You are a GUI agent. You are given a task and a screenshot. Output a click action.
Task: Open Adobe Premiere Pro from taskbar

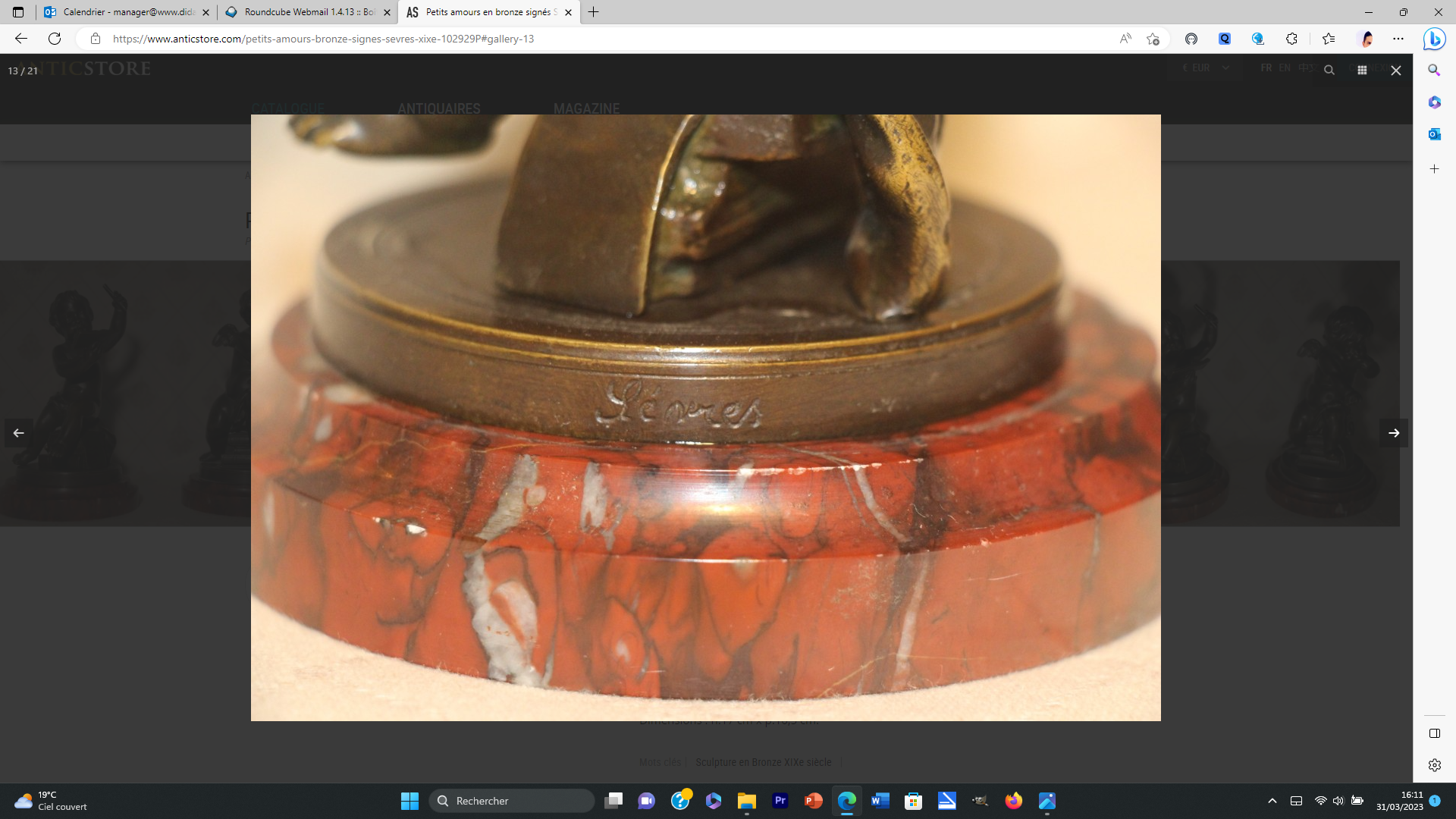click(780, 801)
